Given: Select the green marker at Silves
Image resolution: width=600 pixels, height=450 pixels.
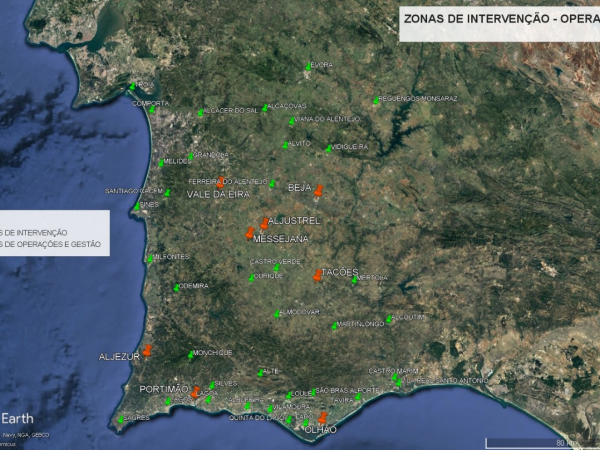Looking at the screenshot, I should point(212,385).
